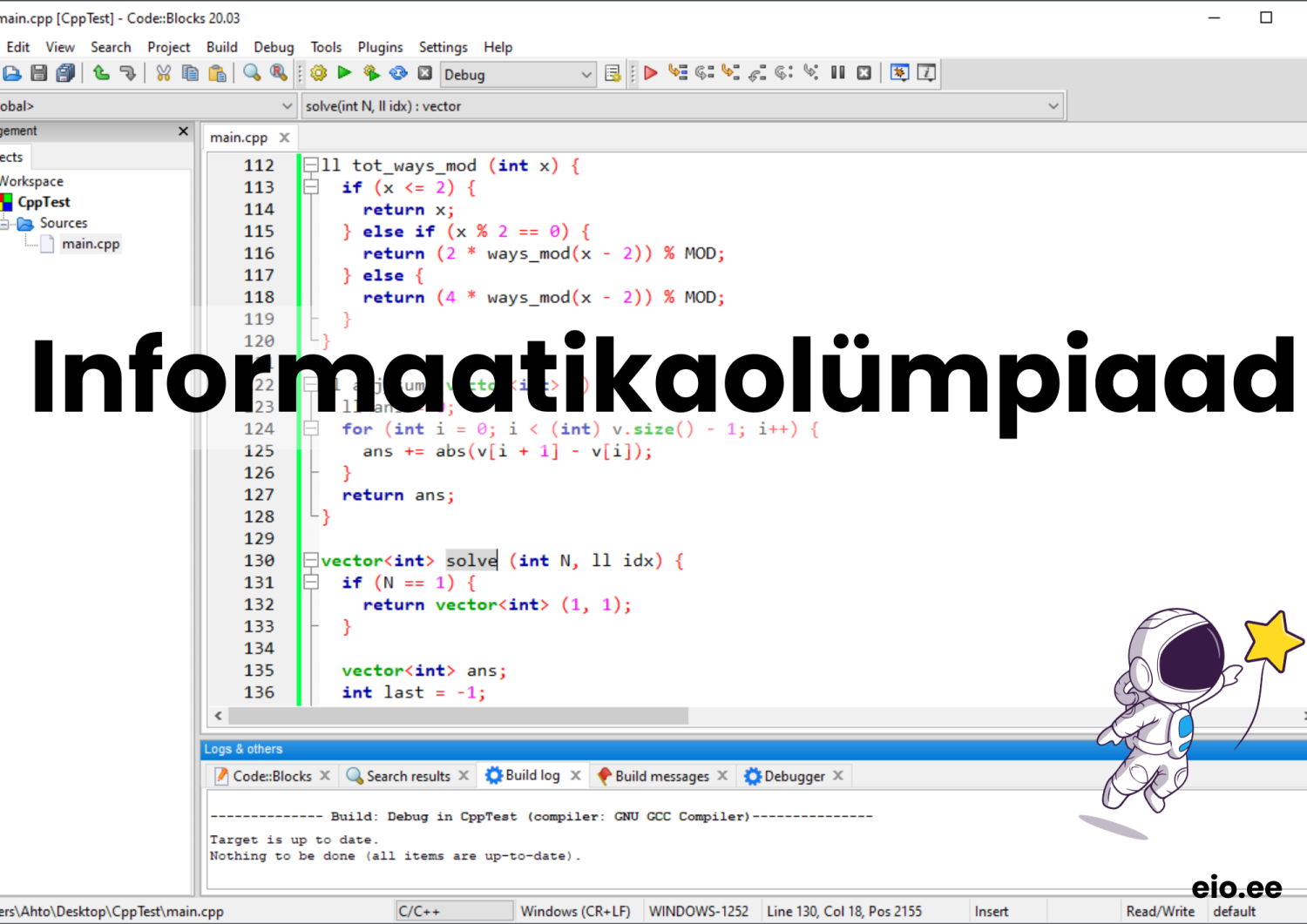The width and height of the screenshot is (1307, 924).
Task: Open the solve function symbol dropdown
Action: coord(683,106)
